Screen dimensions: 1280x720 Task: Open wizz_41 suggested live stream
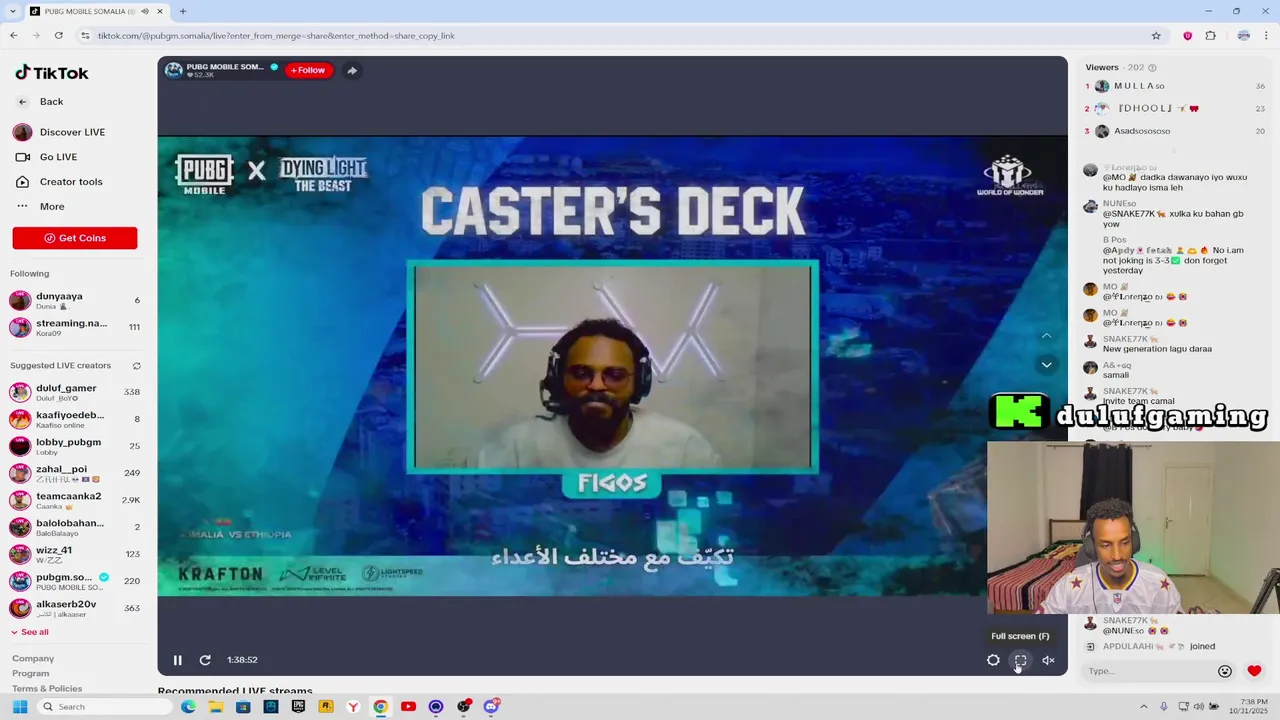(75, 554)
